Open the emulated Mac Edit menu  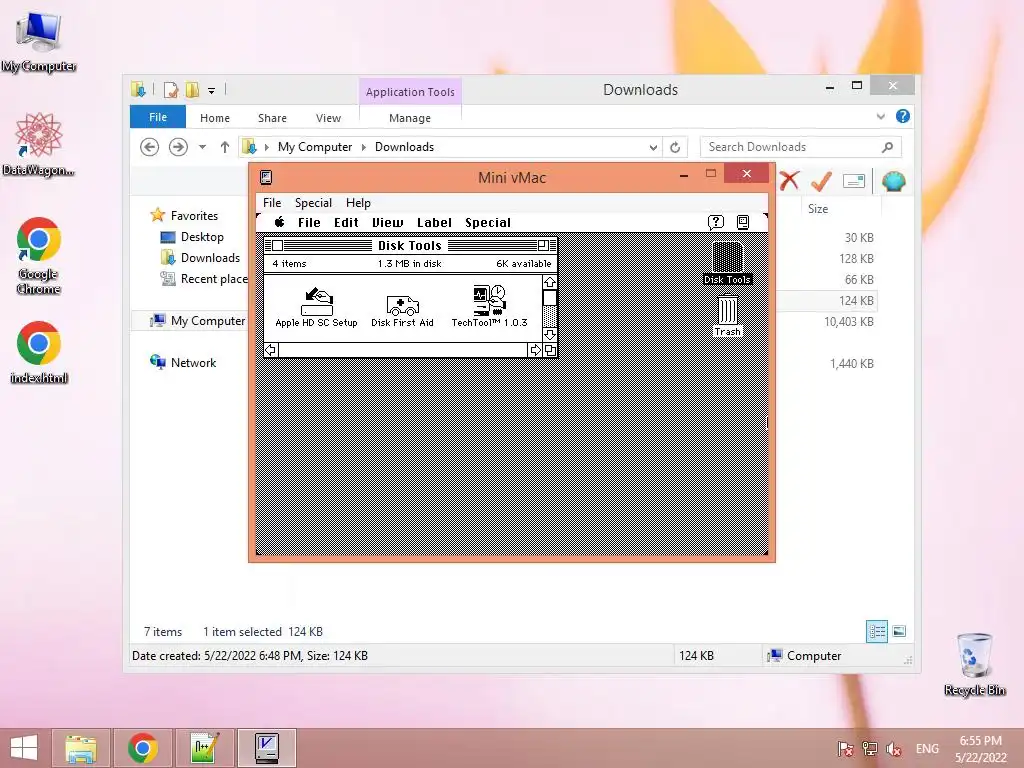click(346, 223)
